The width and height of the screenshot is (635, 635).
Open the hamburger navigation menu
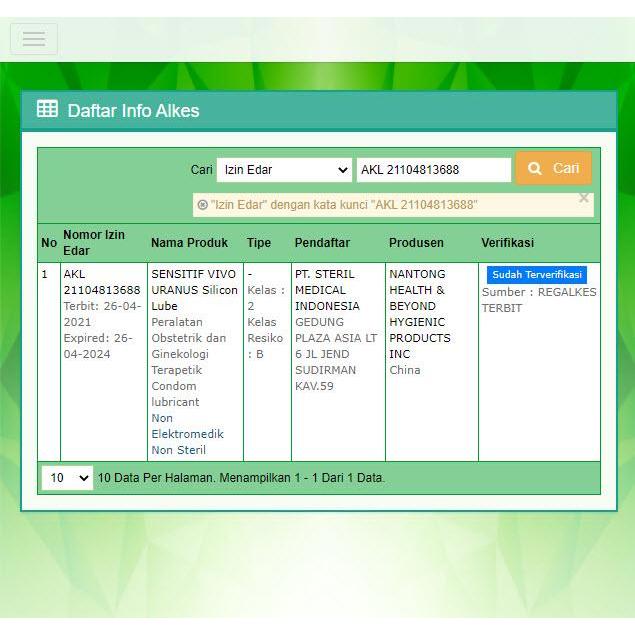click(x=34, y=39)
